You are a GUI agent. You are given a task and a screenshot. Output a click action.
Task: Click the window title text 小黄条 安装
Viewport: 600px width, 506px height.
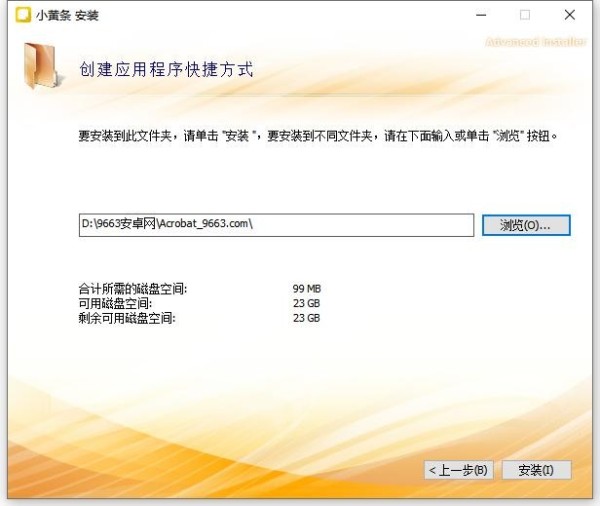(67, 16)
